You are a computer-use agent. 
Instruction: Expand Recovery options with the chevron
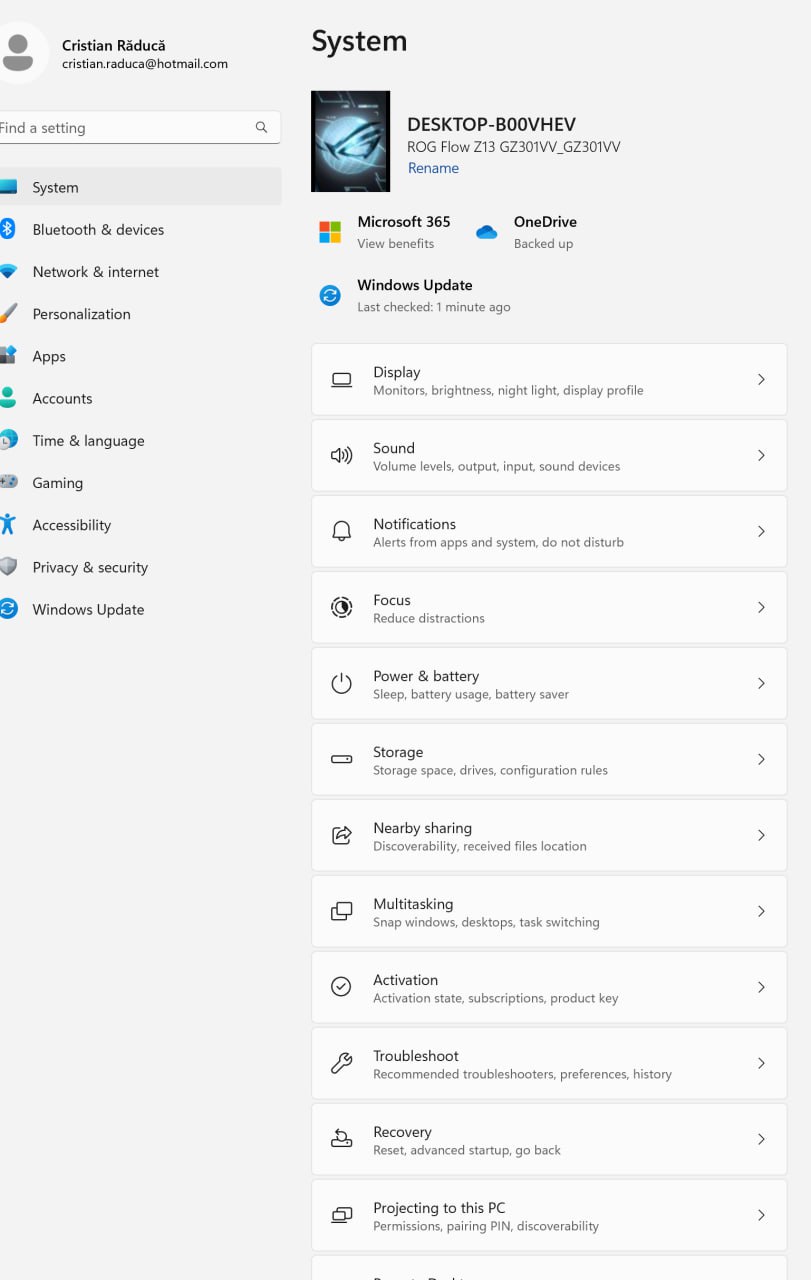[761, 1140]
